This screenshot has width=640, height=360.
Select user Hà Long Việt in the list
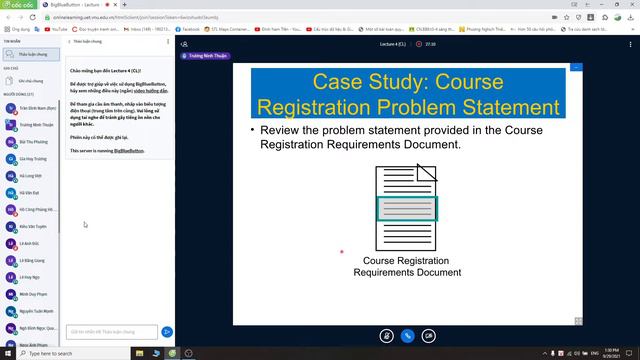(31, 176)
